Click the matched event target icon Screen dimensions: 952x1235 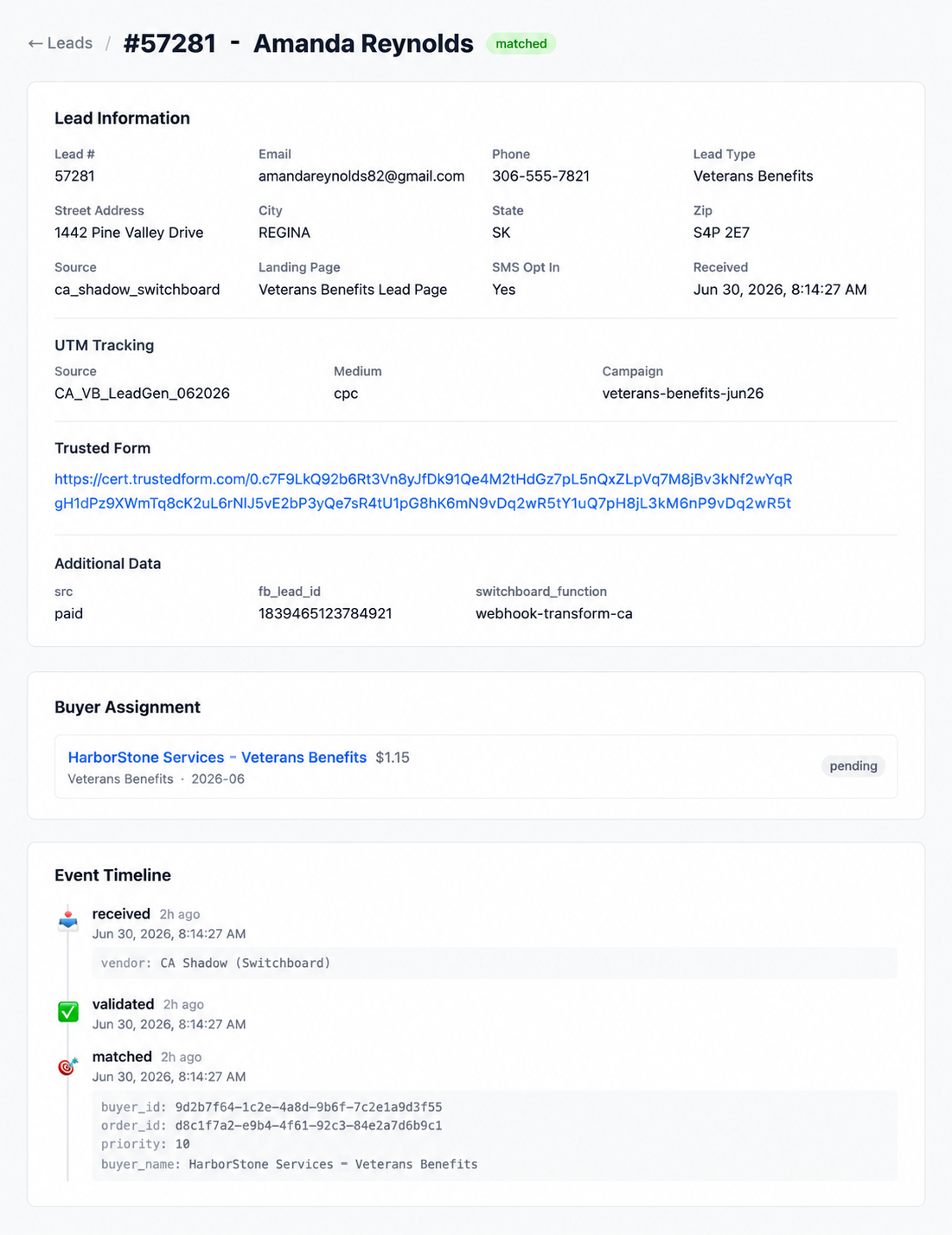68,1065
